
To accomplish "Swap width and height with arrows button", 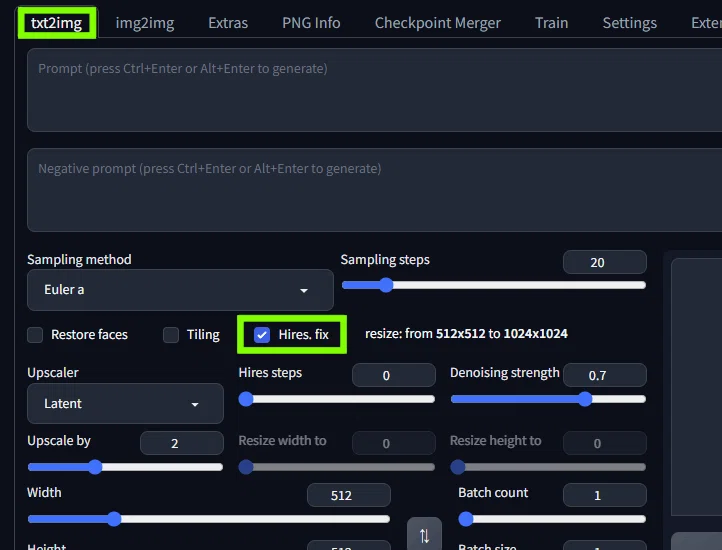I will point(424,534).
